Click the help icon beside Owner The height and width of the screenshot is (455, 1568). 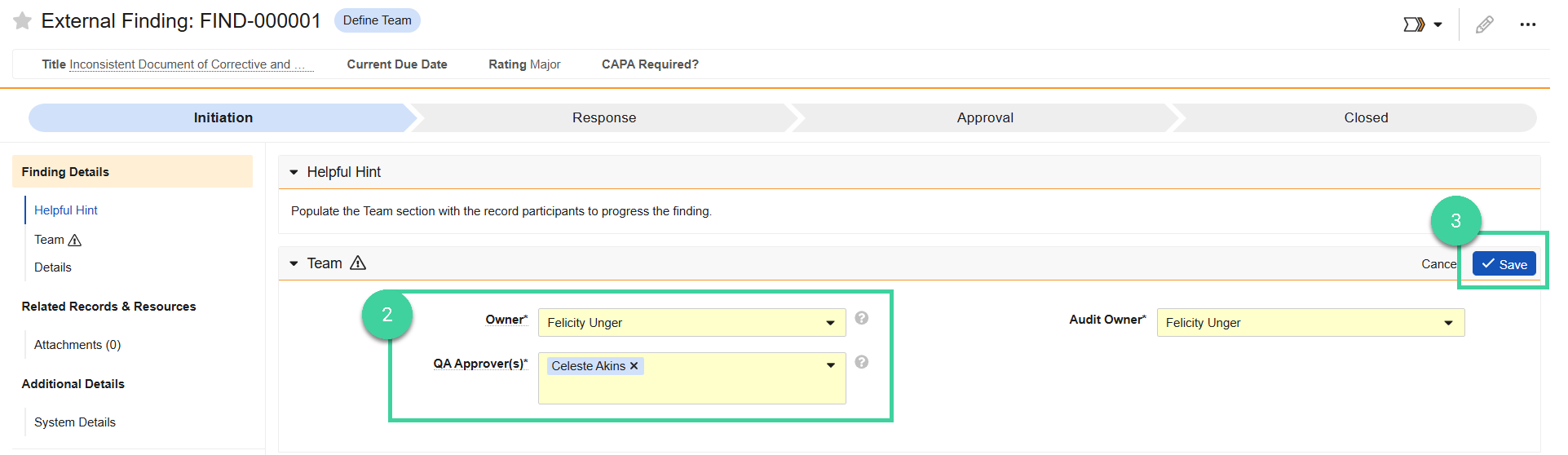coord(861,318)
